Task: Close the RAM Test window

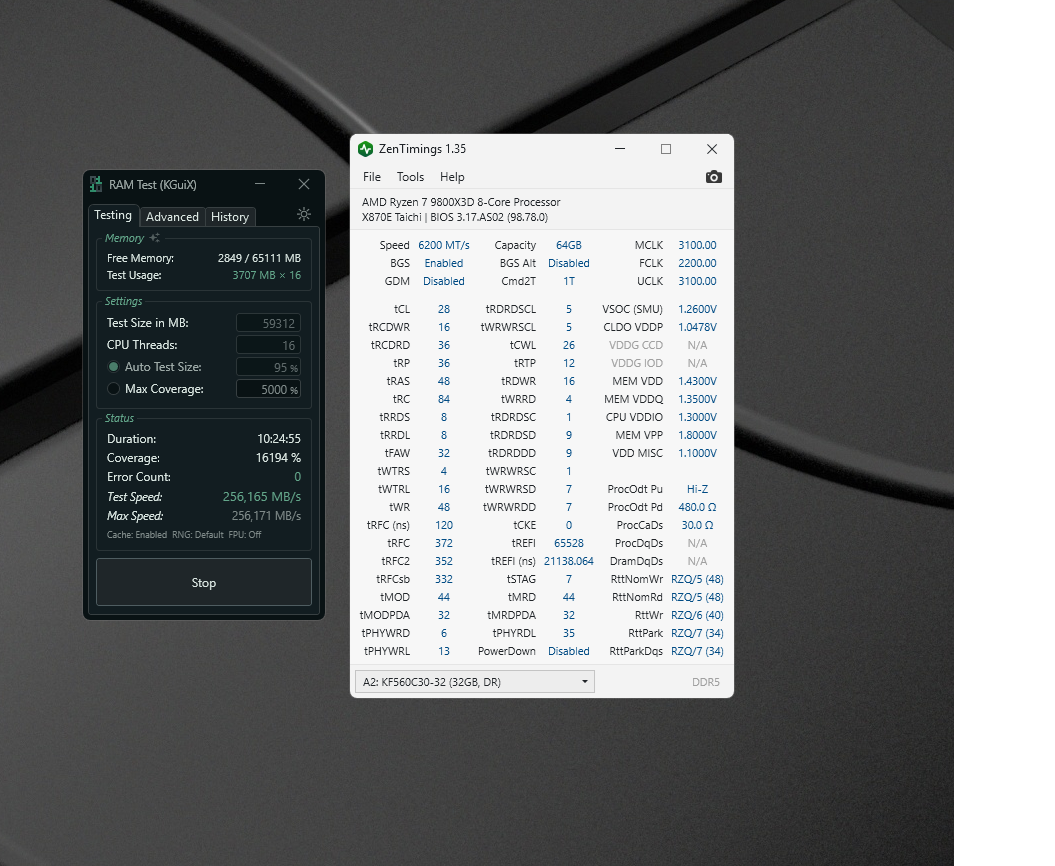Action: (304, 184)
